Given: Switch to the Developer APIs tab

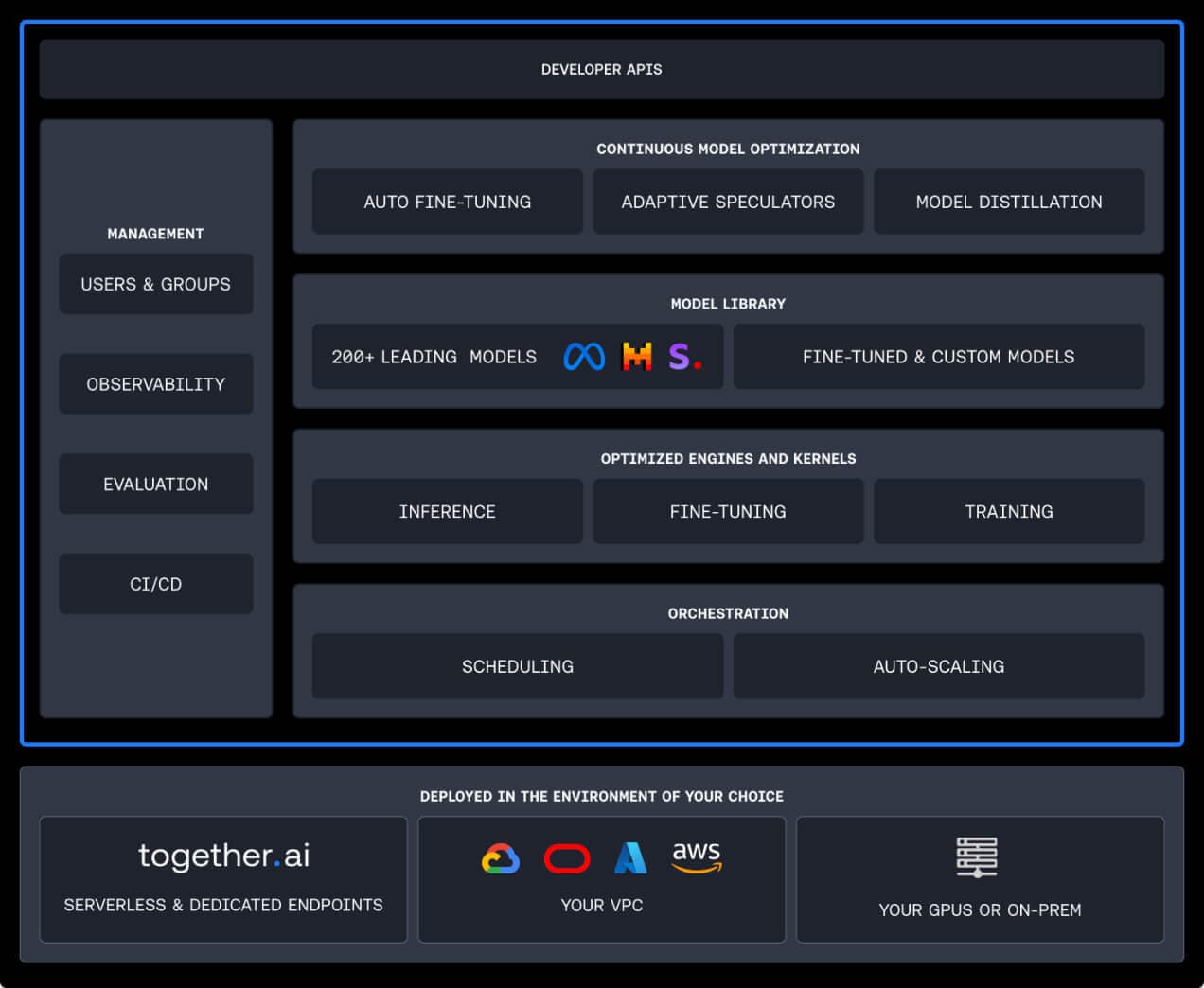Looking at the screenshot, I should [x=601, y=69].
